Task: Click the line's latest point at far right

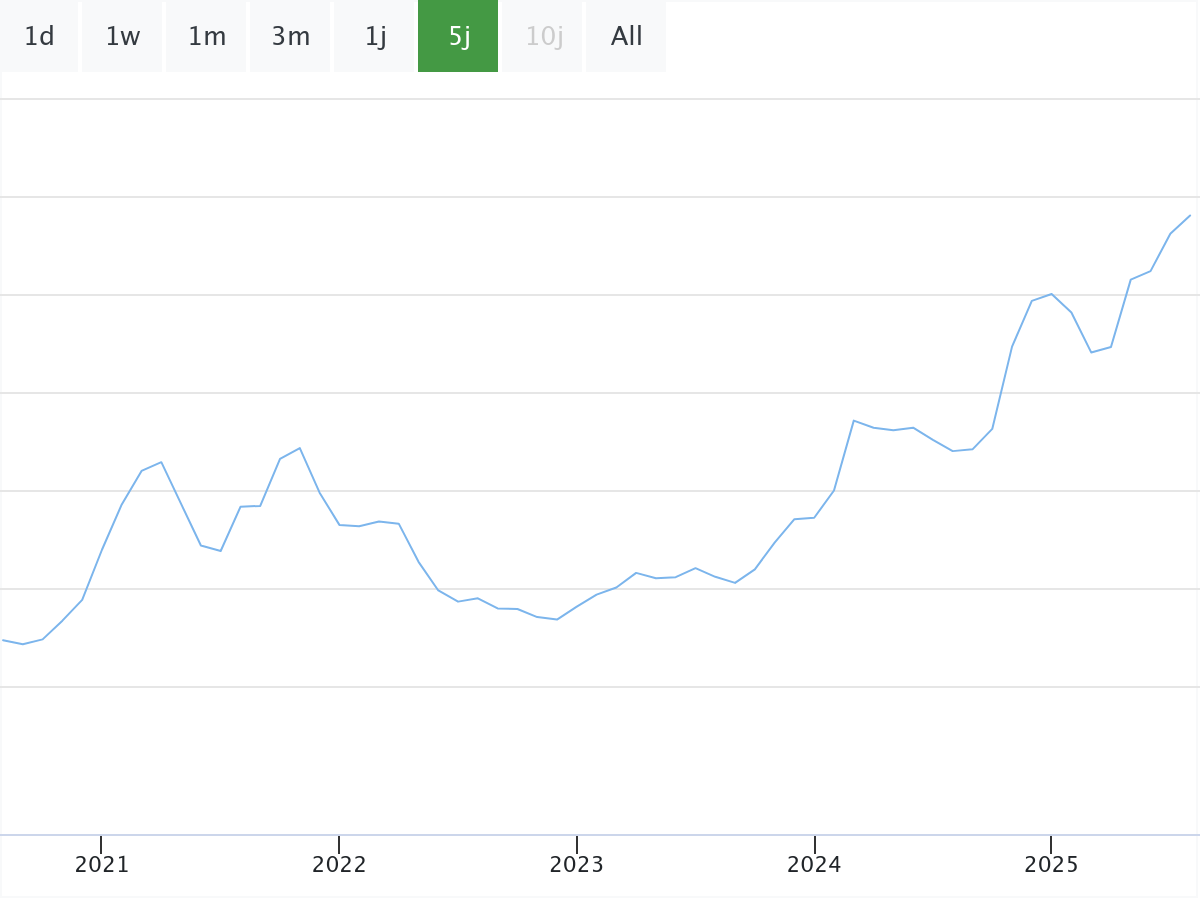Action: pyautogui.click(x=1190, y=215)
